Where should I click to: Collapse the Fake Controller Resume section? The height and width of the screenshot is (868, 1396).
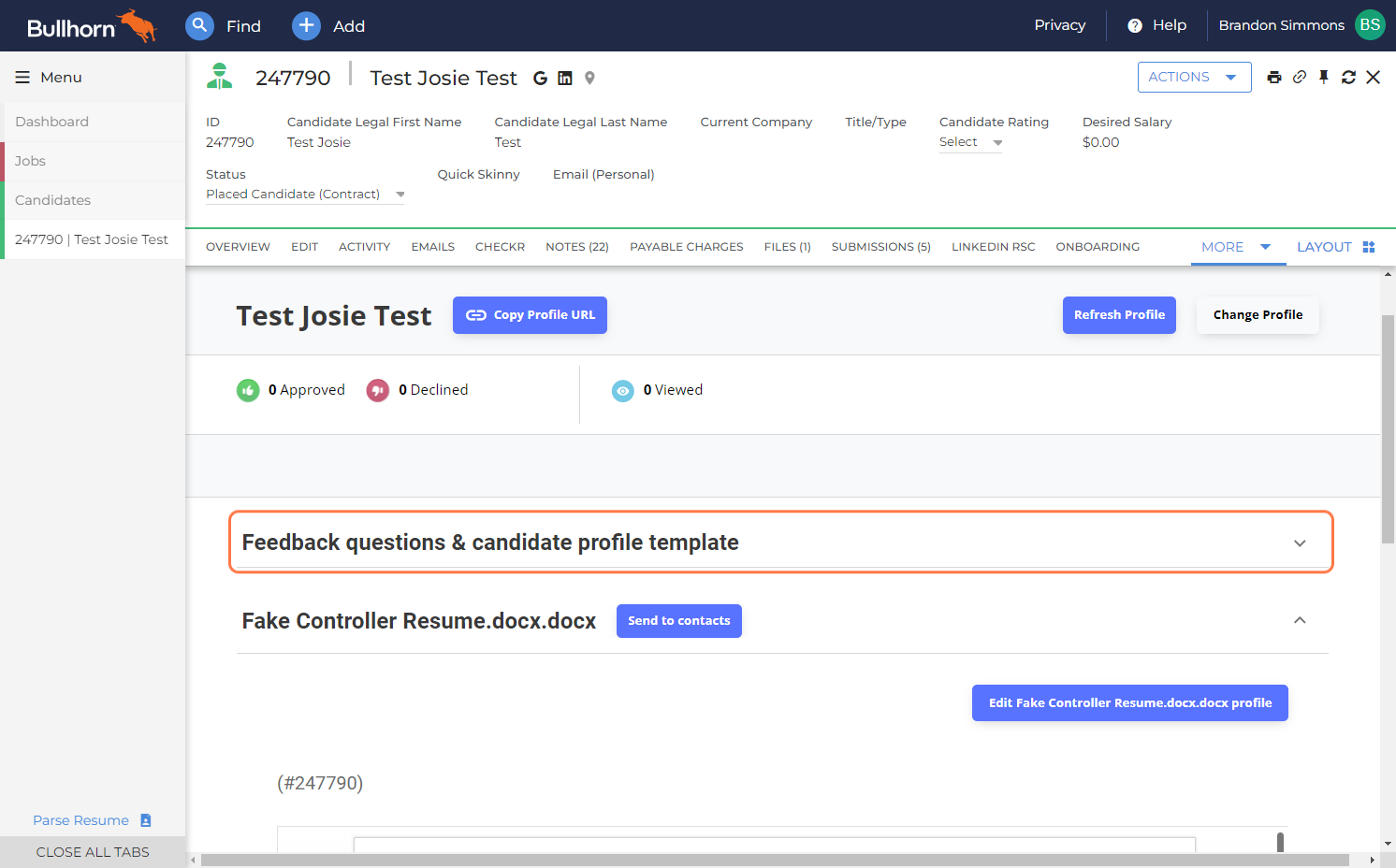pos(1300,620)
